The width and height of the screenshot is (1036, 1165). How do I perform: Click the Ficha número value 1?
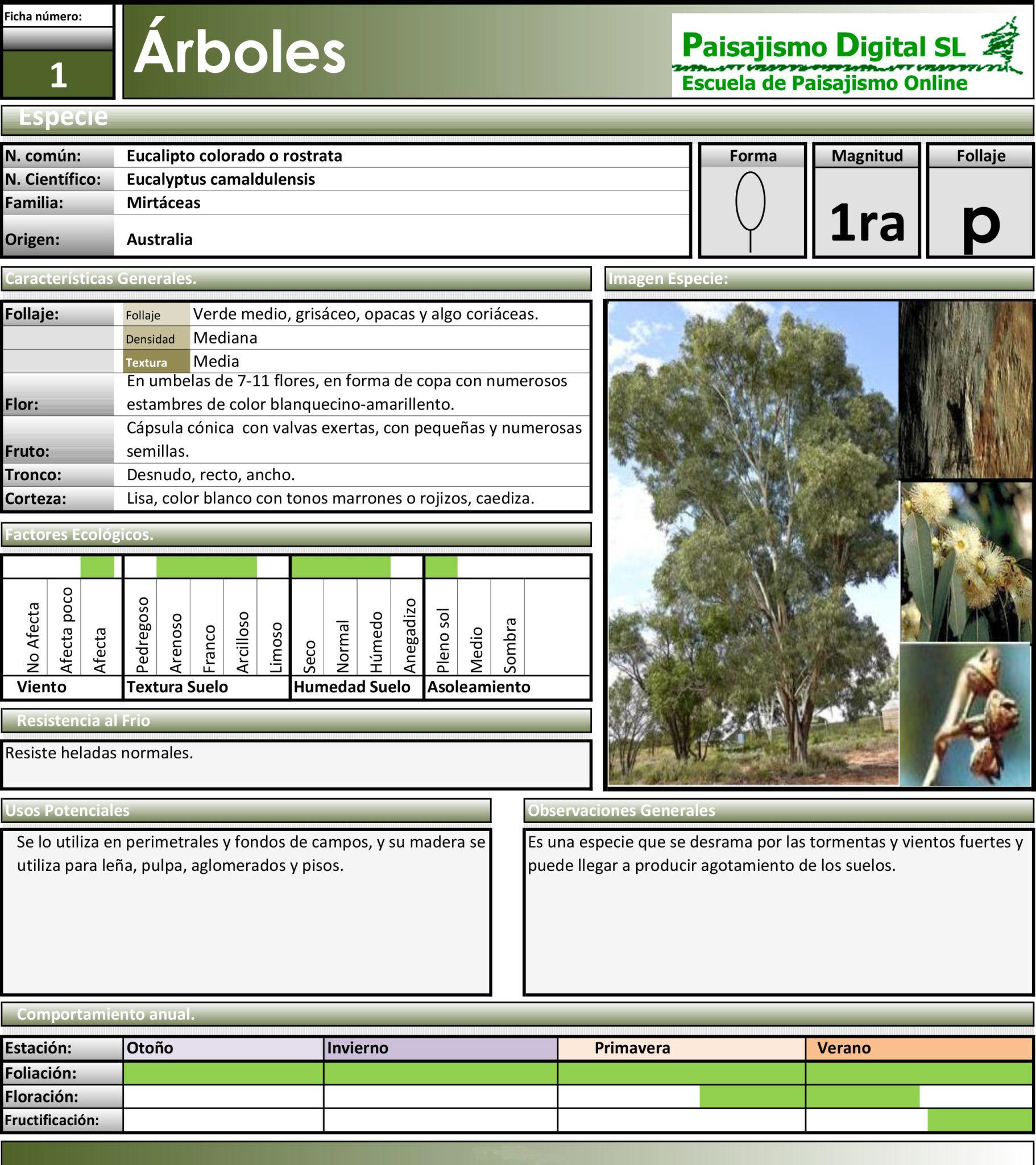click(57, 74)
